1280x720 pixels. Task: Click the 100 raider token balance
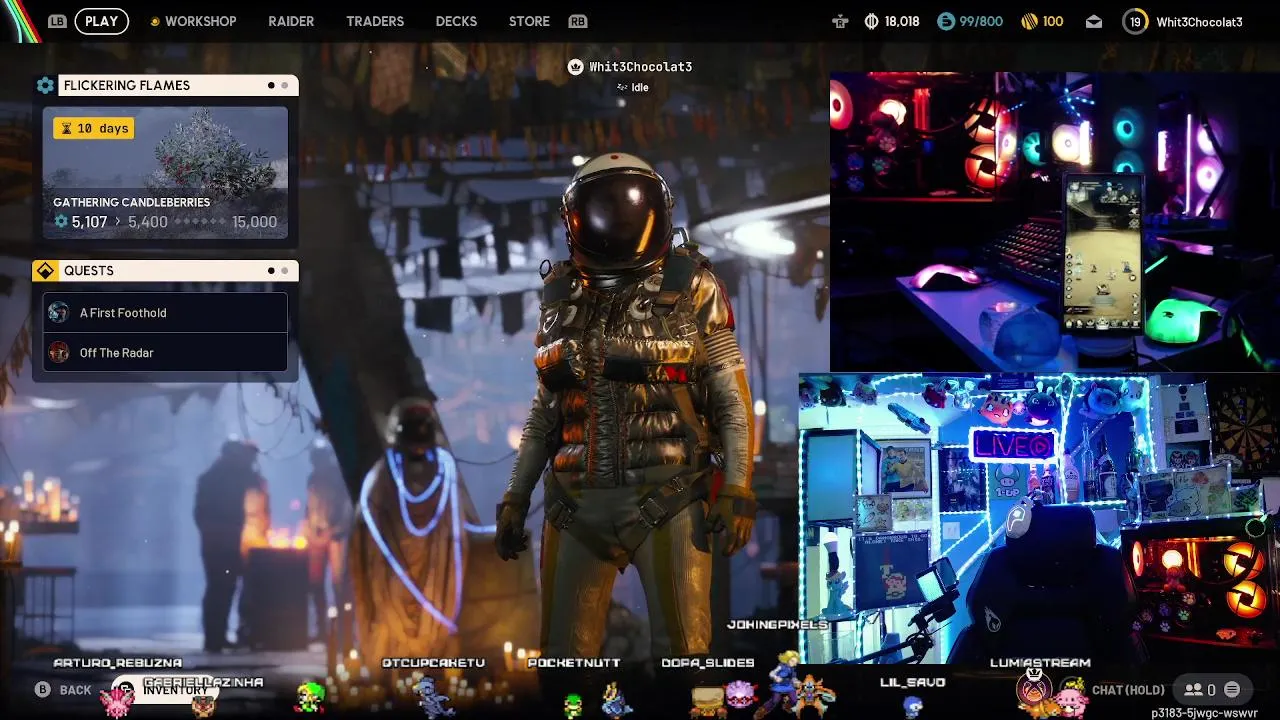[x=1053, y=21]
